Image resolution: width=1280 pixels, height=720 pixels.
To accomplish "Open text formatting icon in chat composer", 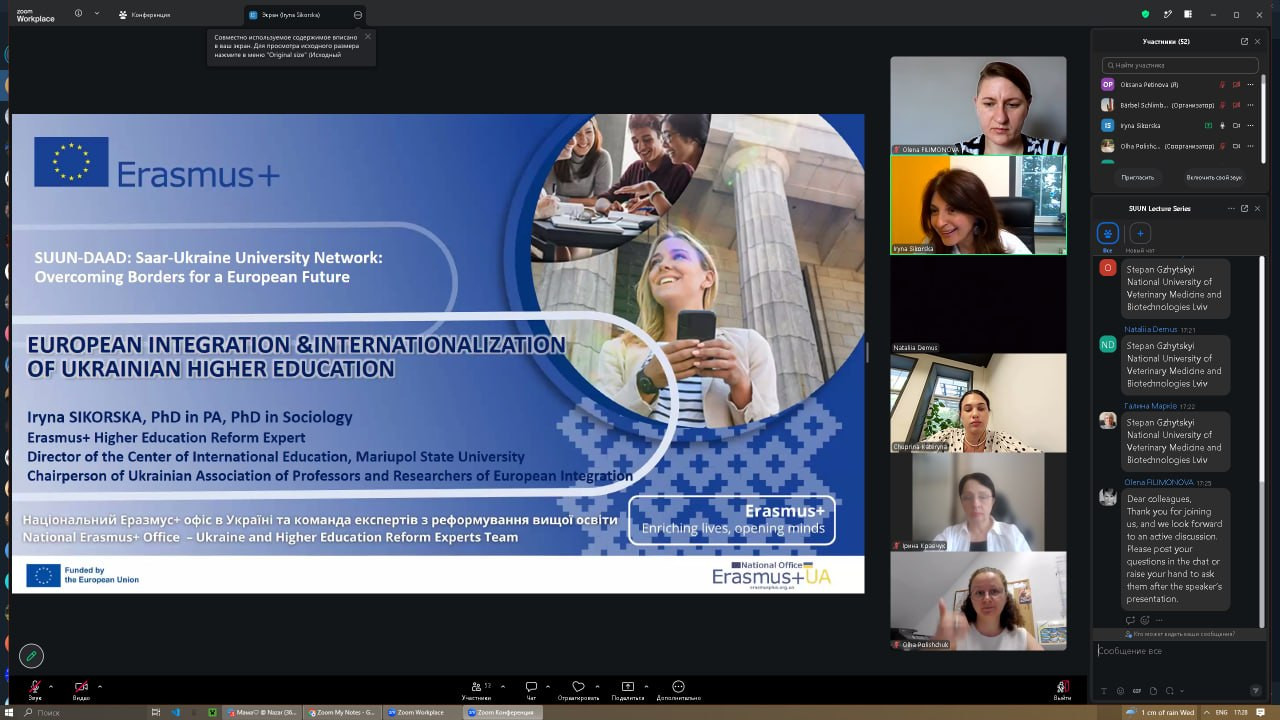I will [1104, 691].
